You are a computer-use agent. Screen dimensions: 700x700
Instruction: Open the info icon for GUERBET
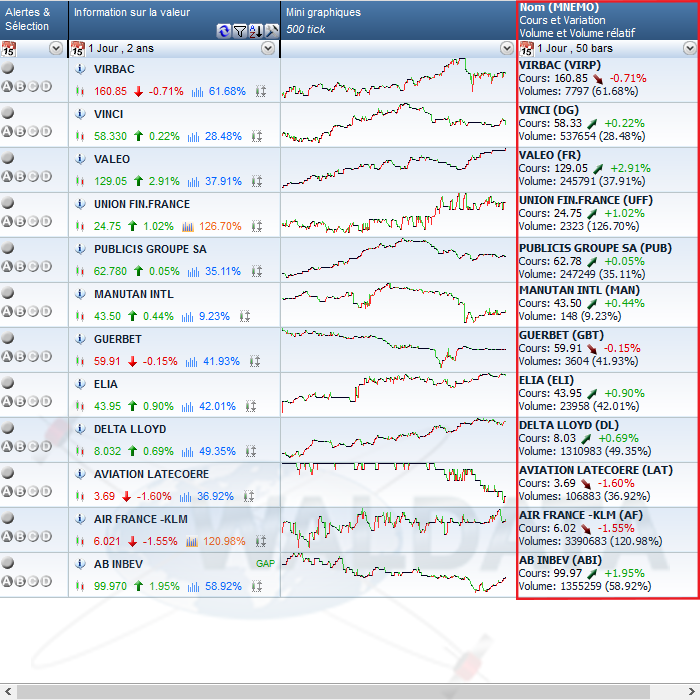click(x=80, y=339)
